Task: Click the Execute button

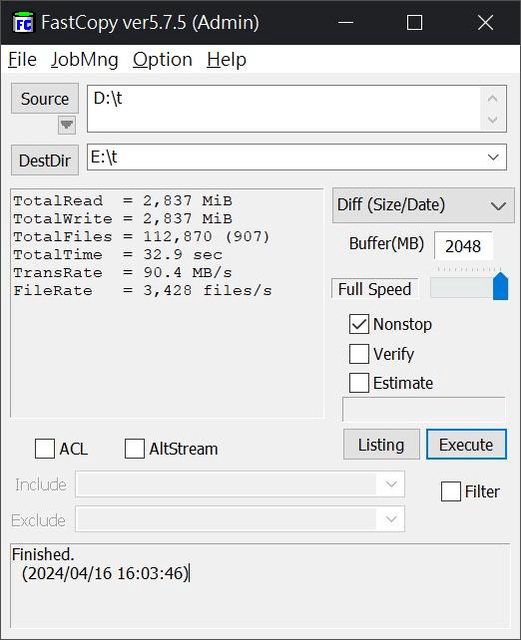Action: pos(466,444)
